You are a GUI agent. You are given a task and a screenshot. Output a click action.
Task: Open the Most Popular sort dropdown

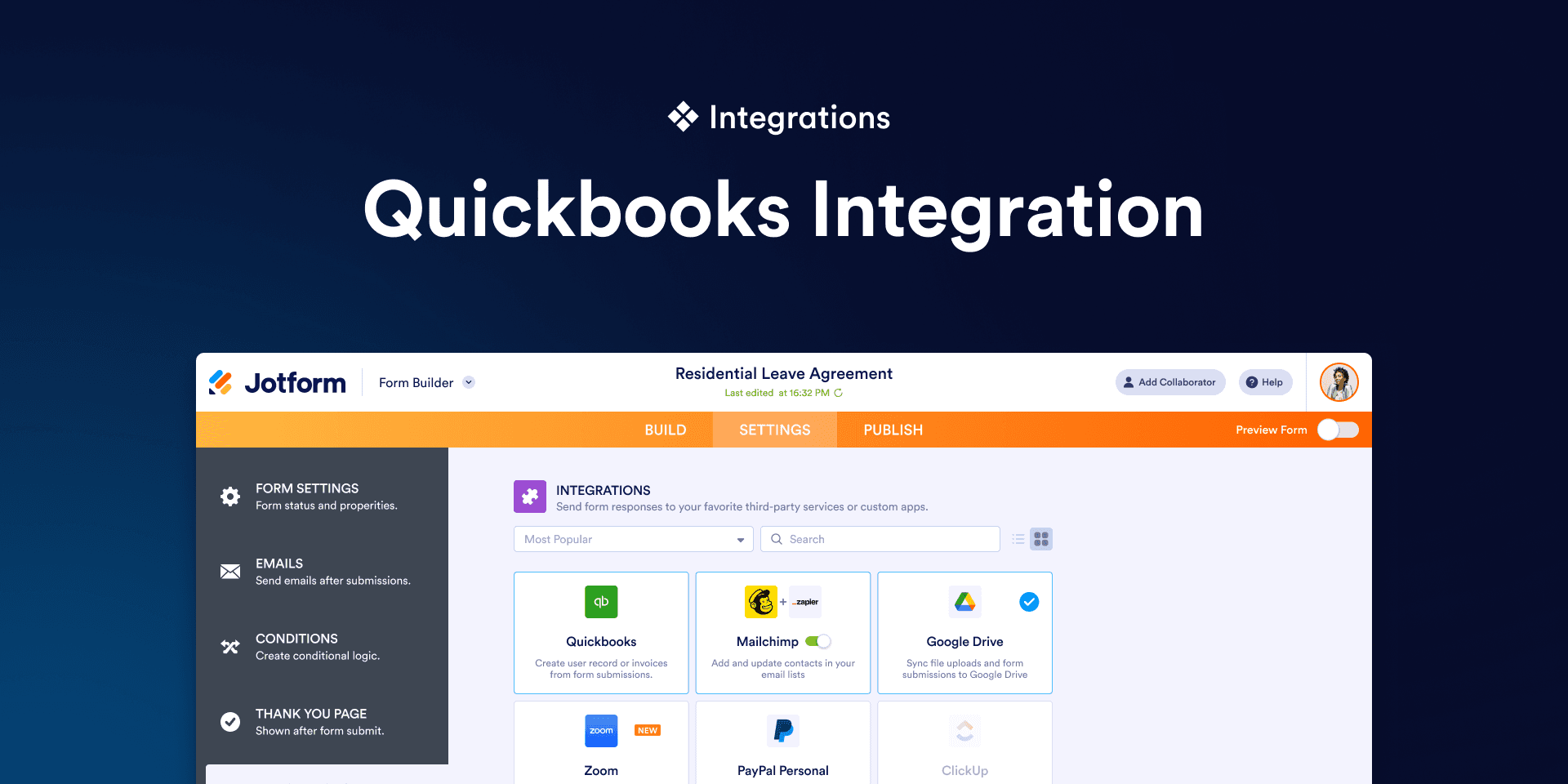pos(633,539)
